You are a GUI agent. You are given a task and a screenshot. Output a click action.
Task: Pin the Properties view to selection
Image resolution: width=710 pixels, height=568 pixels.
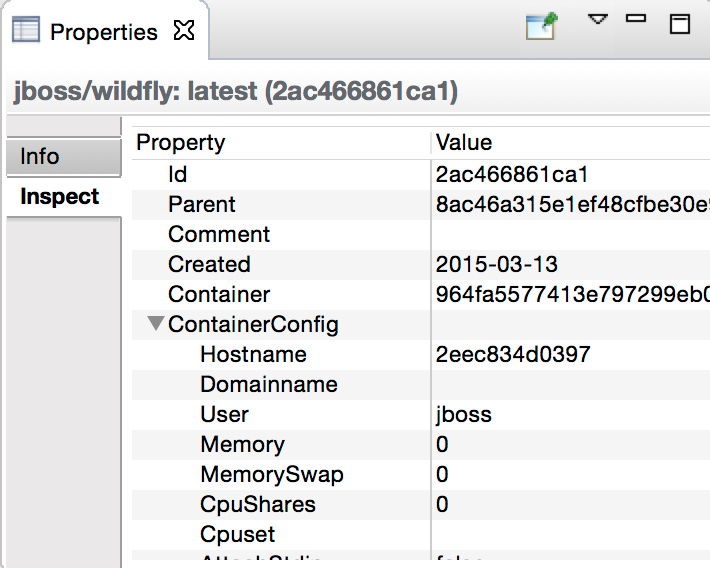(x=541, y=26)
